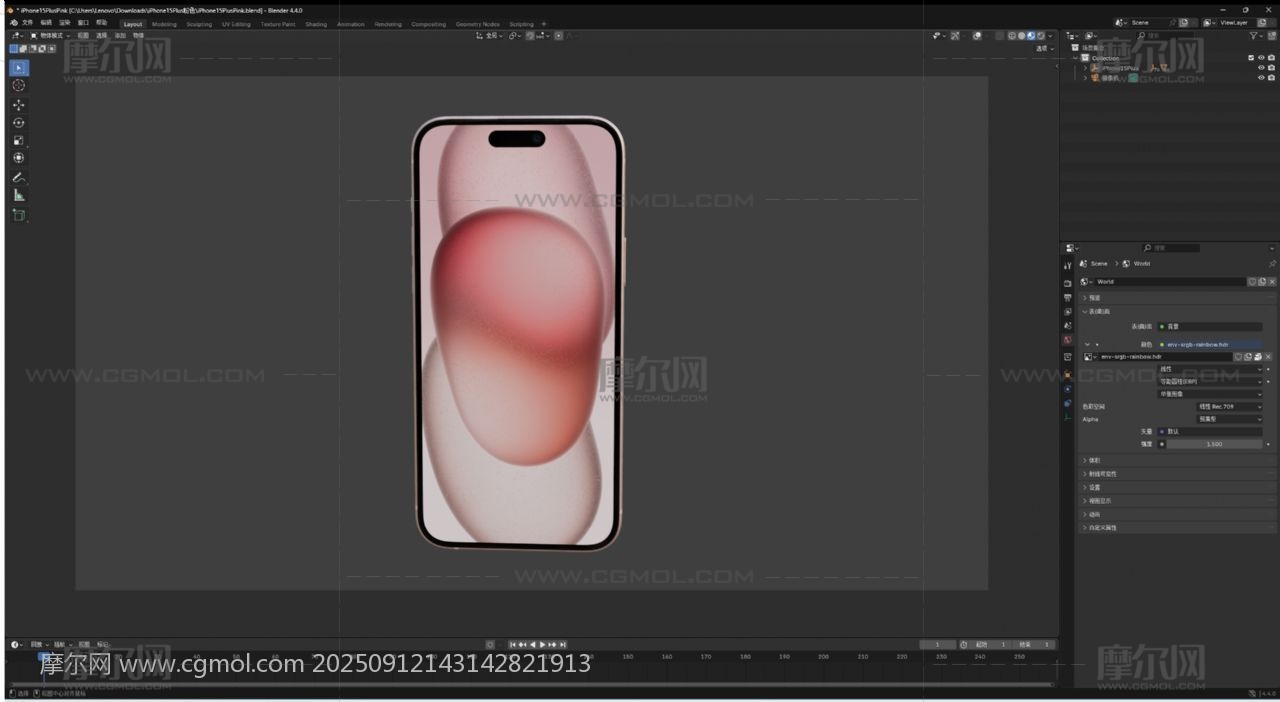Expand the Ray Visibility panel
This screenshot has height=702, width=1280.
click(x=1177, y=474)
